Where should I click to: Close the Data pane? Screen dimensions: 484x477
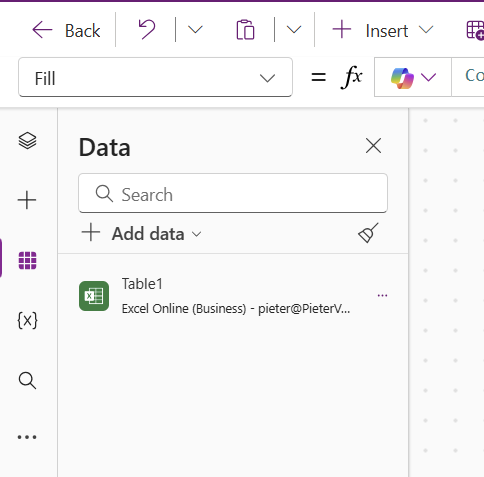[373, 146]
